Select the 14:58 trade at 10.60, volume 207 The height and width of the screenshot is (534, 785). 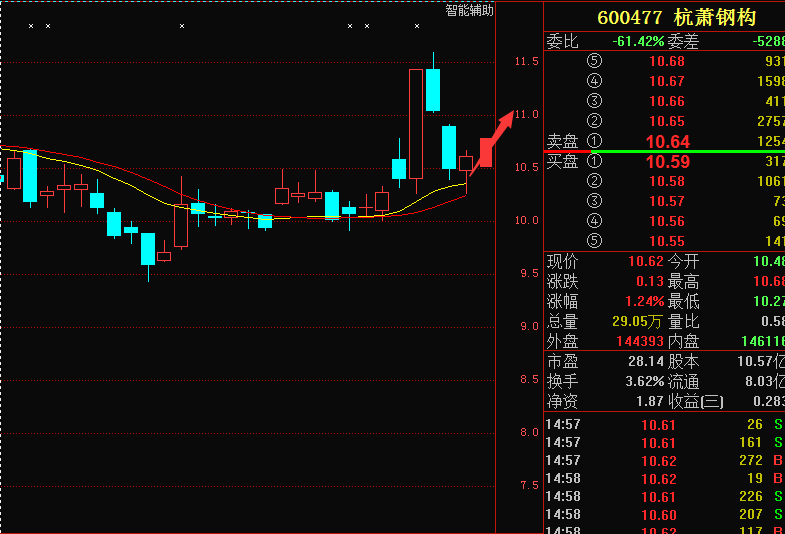click(664, 515)
